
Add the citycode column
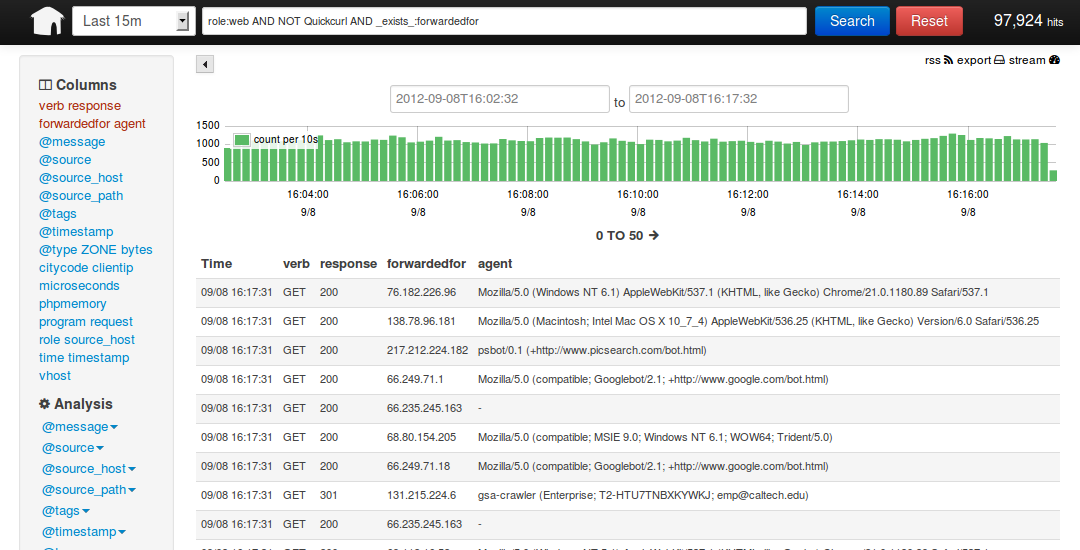tap(63, 268)
